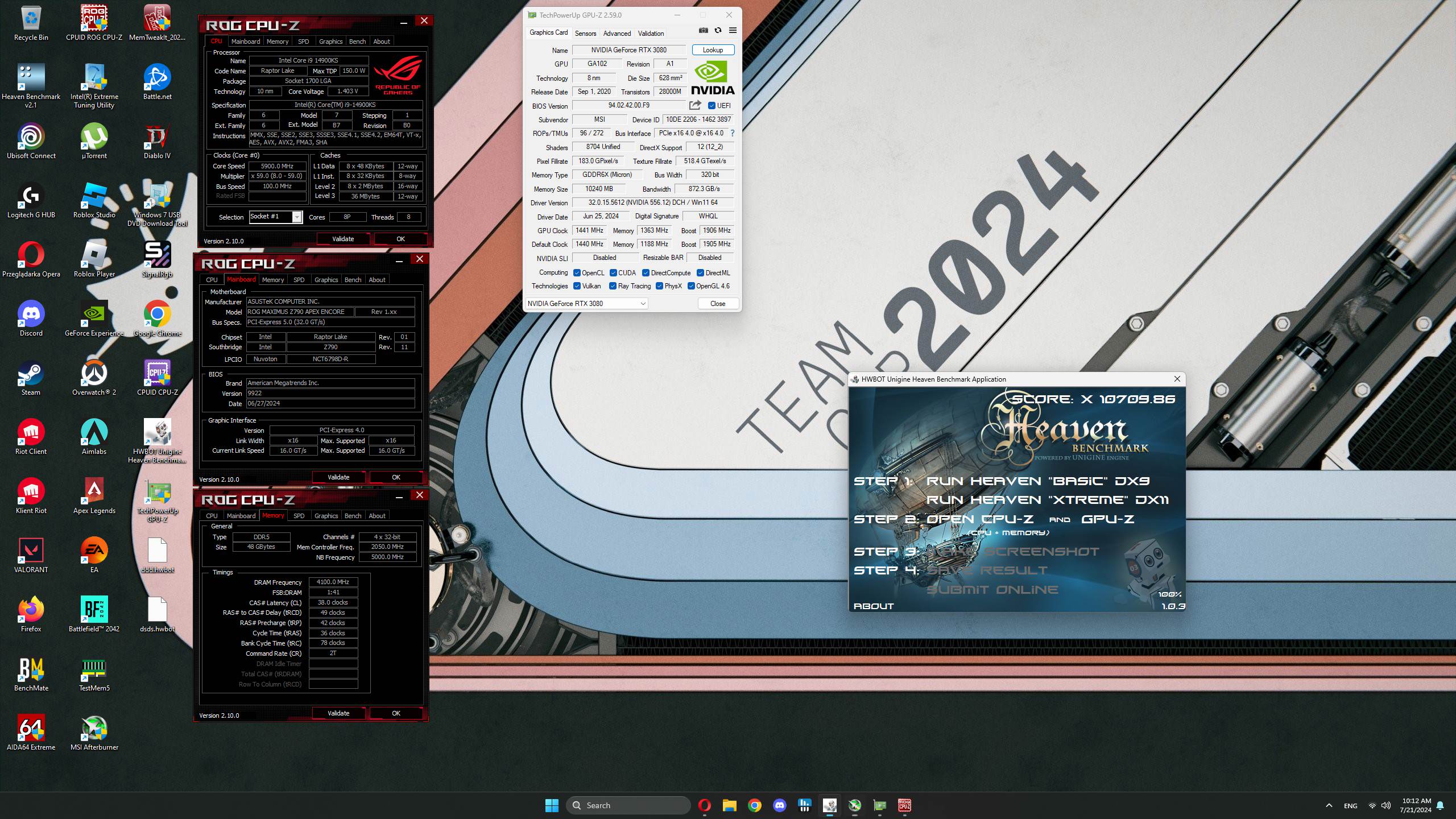Toggle CUDA checkbox in GPU-Z

click(x=613, y=273)
